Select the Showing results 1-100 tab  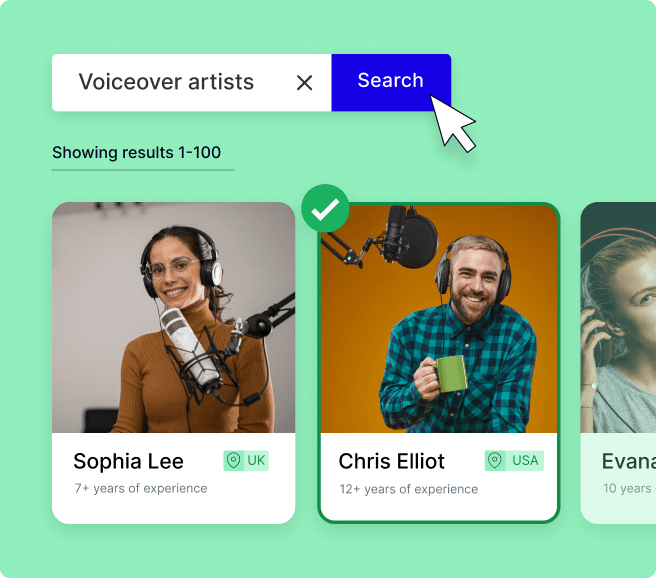[x=136, y=153]
